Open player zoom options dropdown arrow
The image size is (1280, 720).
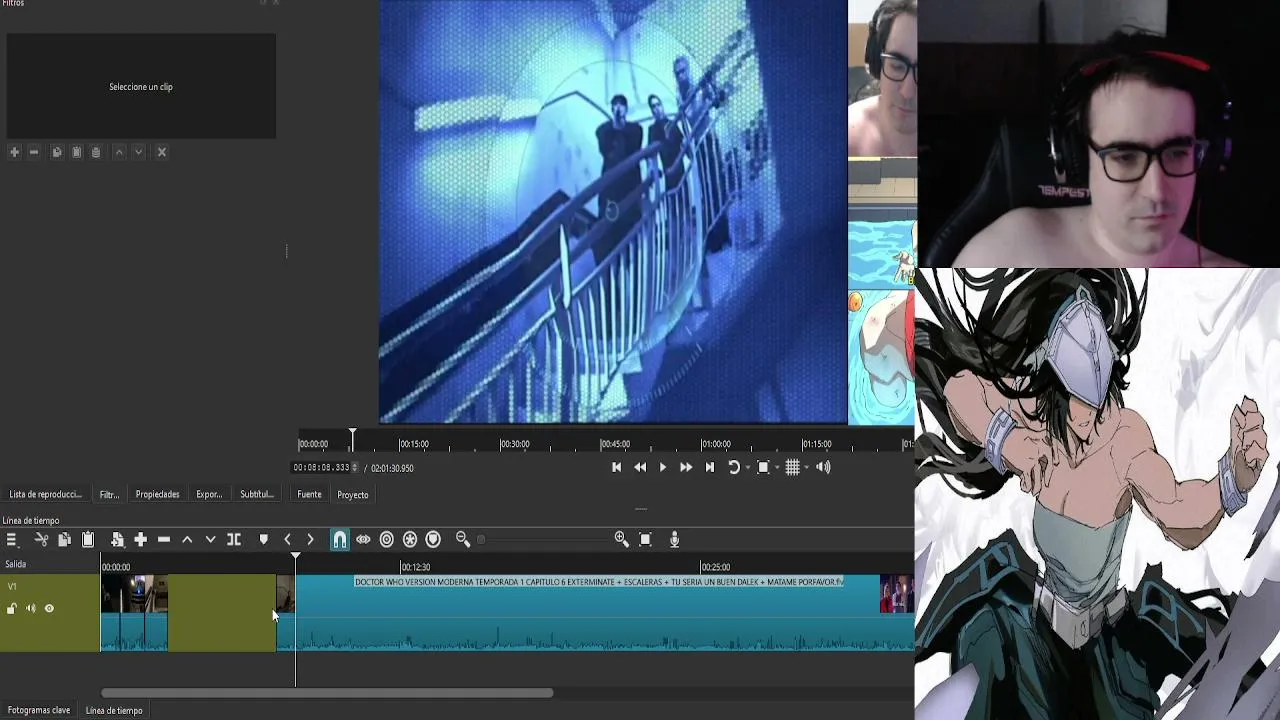tap(777, 467)
